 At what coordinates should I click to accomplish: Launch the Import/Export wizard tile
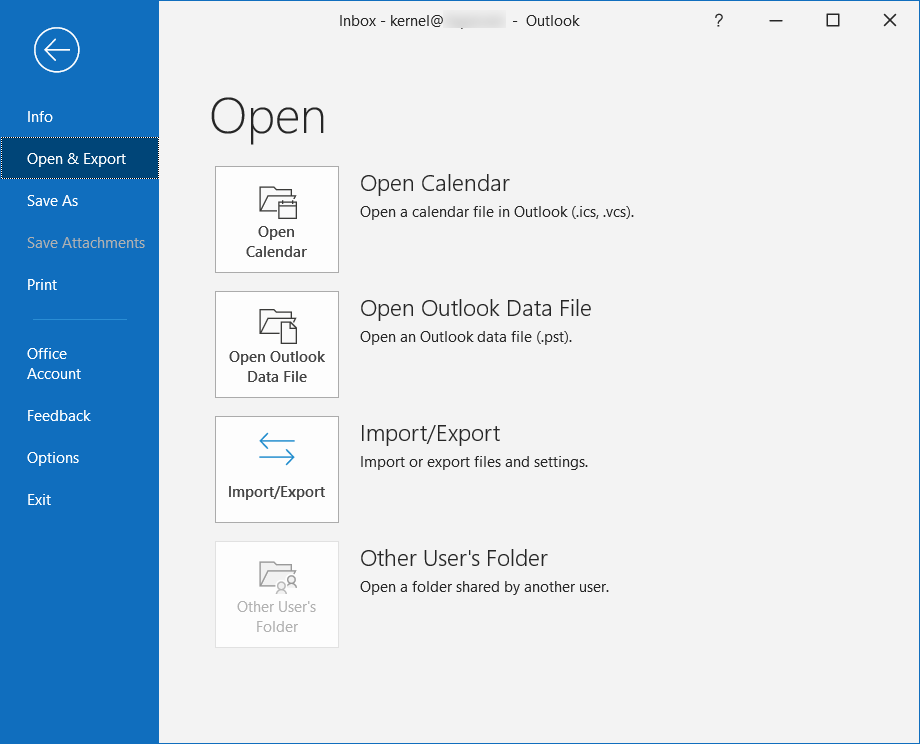coord(277,469)
